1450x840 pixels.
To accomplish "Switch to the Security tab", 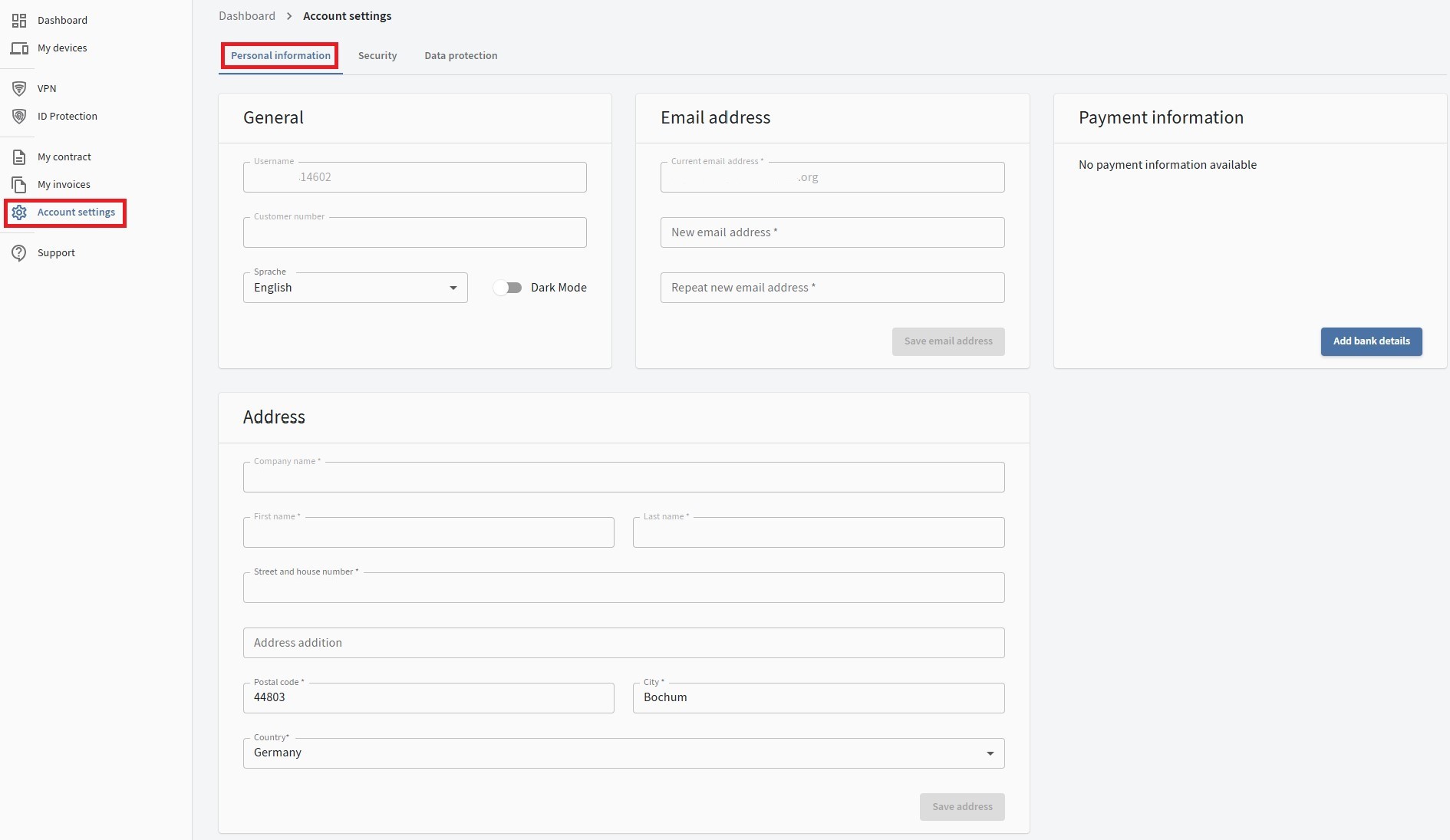I will click(x=377, y=56).
